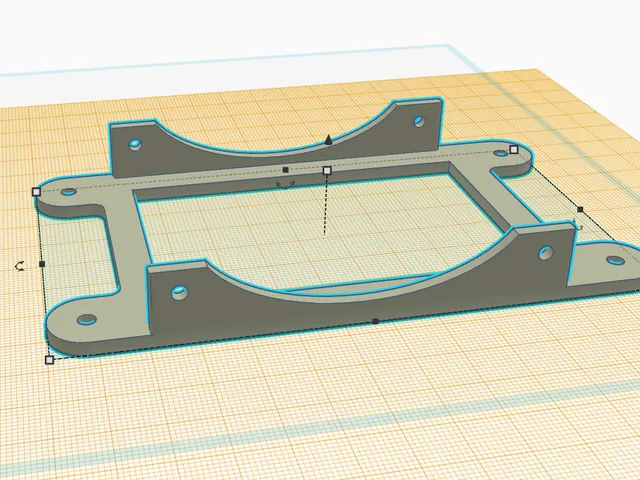Click the curved rotation arrow left of the model
Image resolution: width=640 pixels, height=480 pixels.
click(x=19, y=267)
